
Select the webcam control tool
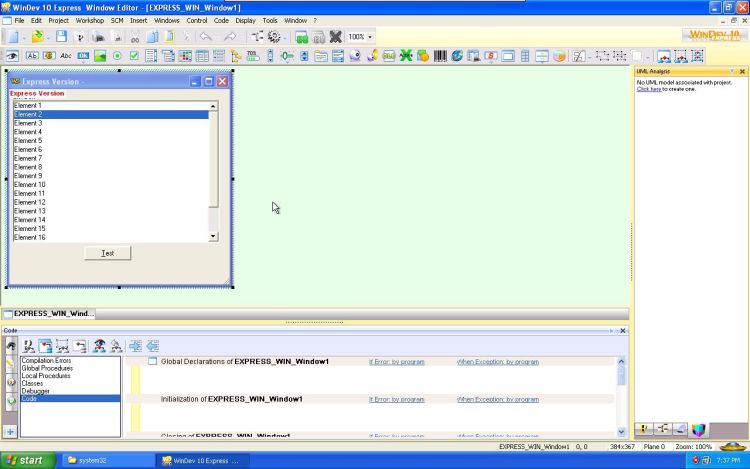355,56
